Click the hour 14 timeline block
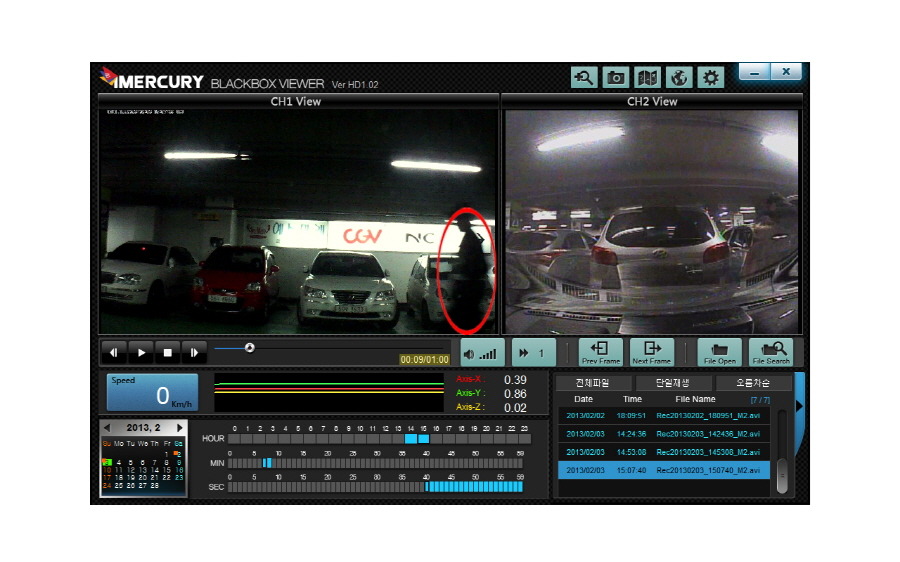The height and width of the screenshot is (562, 900). pyautogui.click(x=411, y=439)
